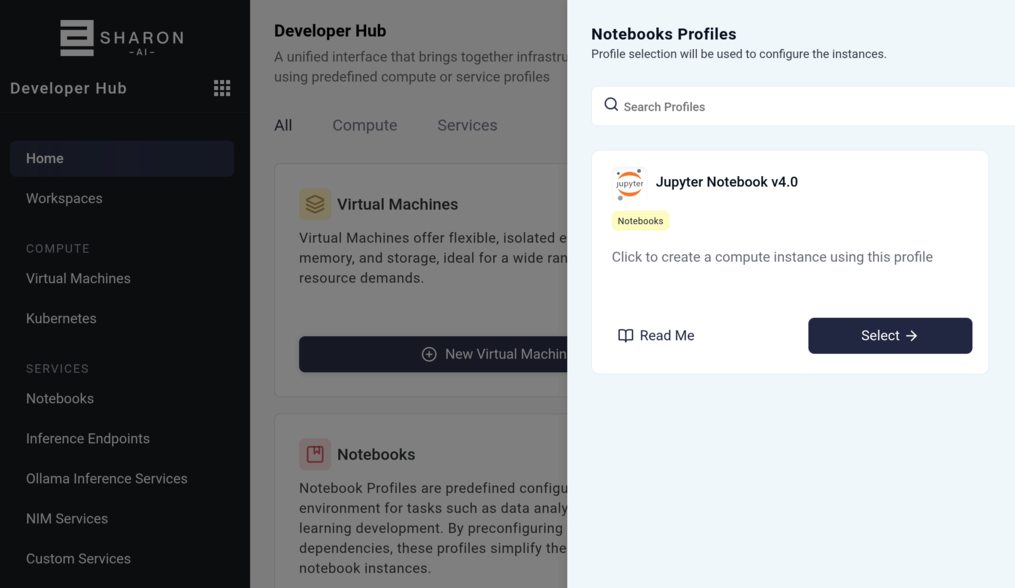Screen dimensions: 1015x588
Task: Open Notebooks in the sidebar
Action: 60,399
